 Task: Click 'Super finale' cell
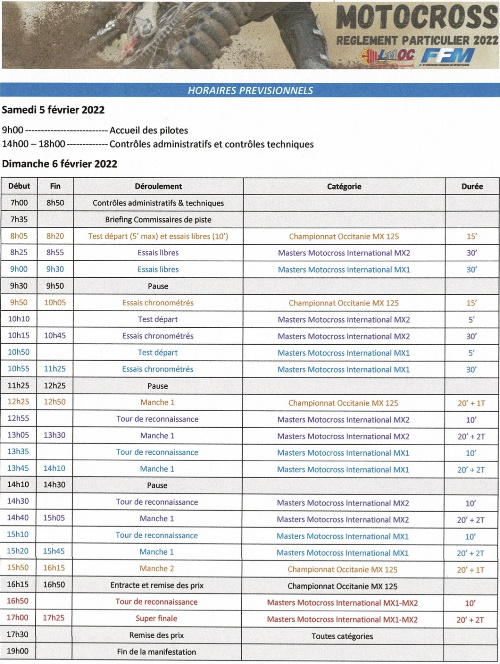156,618
